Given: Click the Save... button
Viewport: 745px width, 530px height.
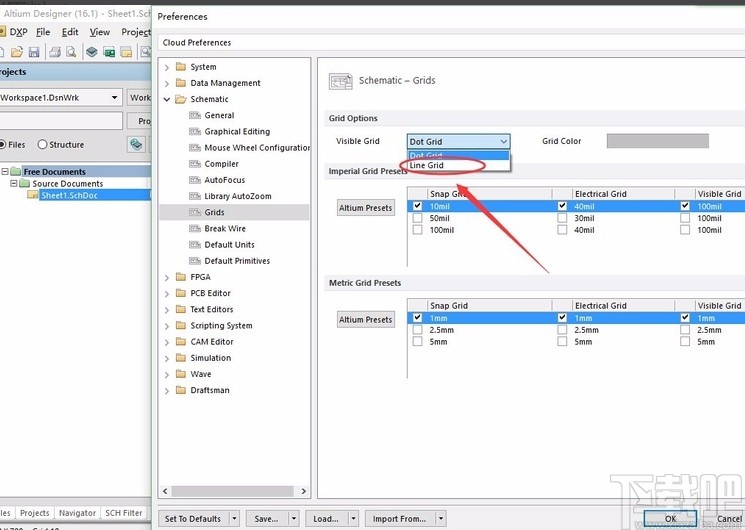Looking at the screenshot, I should (266, 519).
